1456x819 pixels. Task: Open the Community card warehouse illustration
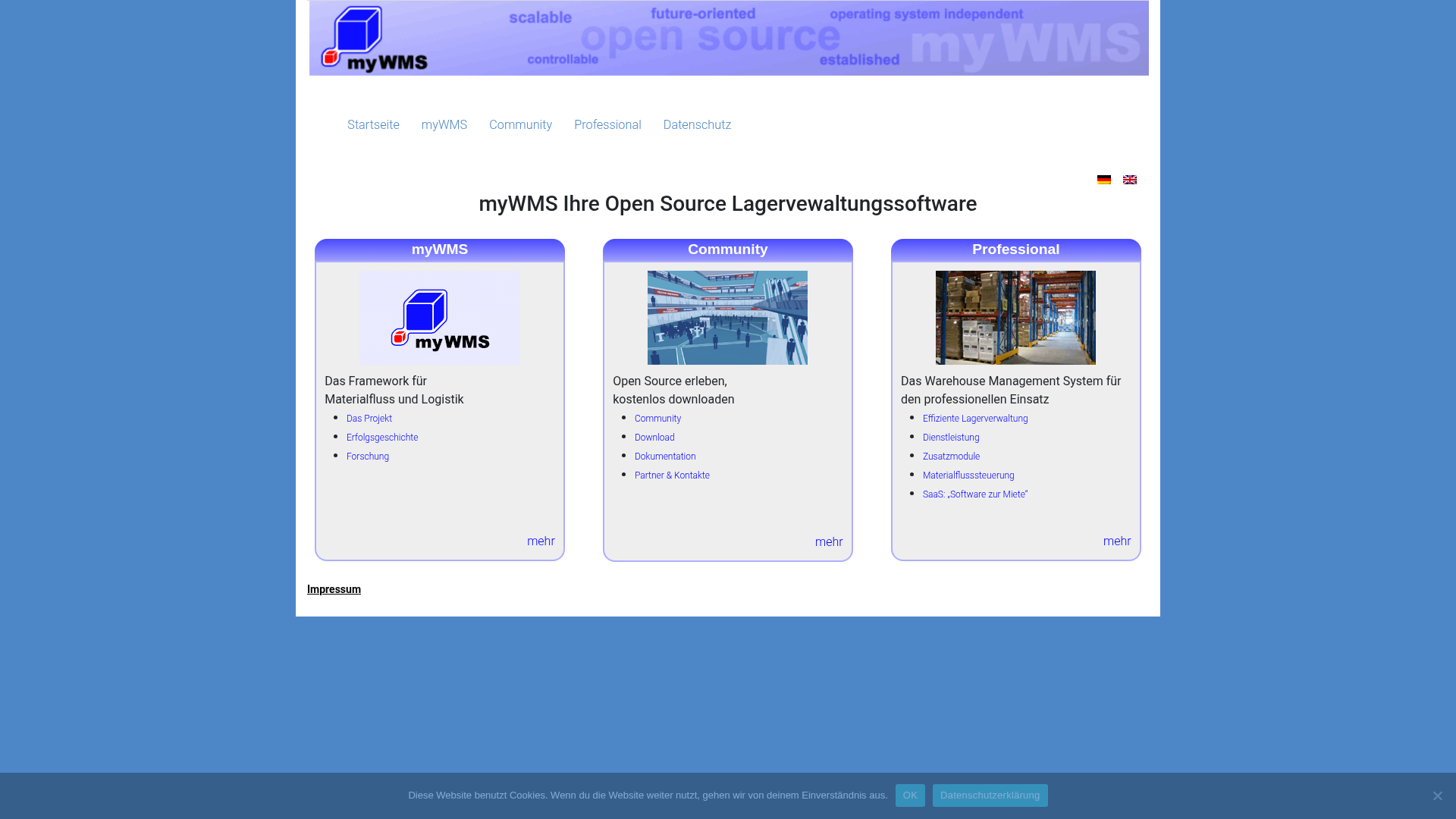point(727,318)
